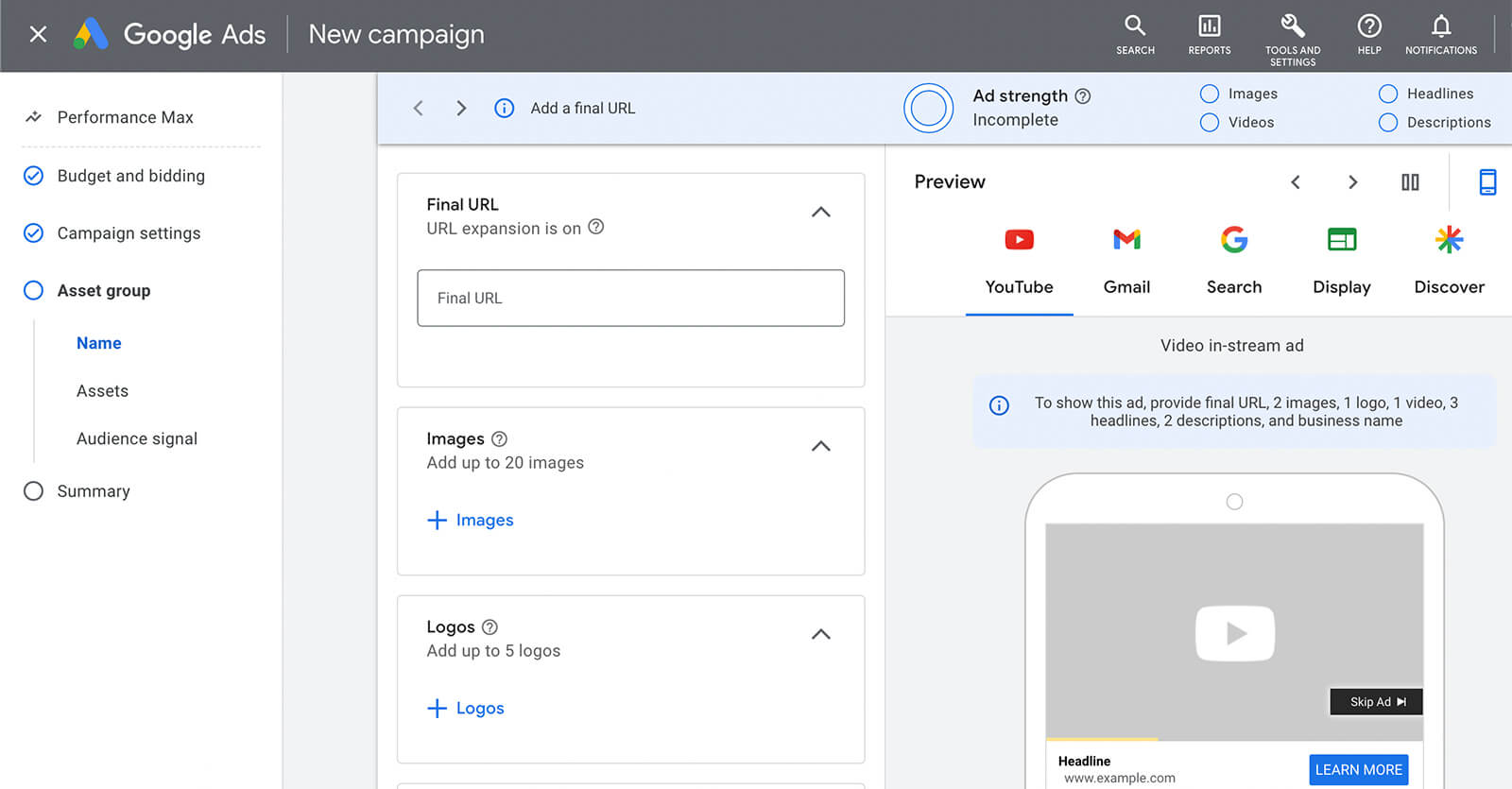The height and width of the screenshot is (789, 1512).
Task: Pause the preview rotation
Action: click(x=1410, y=182)
